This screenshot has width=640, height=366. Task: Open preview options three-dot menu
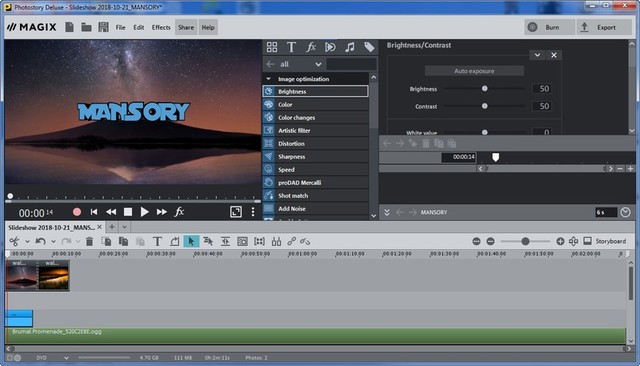point(253,211)
